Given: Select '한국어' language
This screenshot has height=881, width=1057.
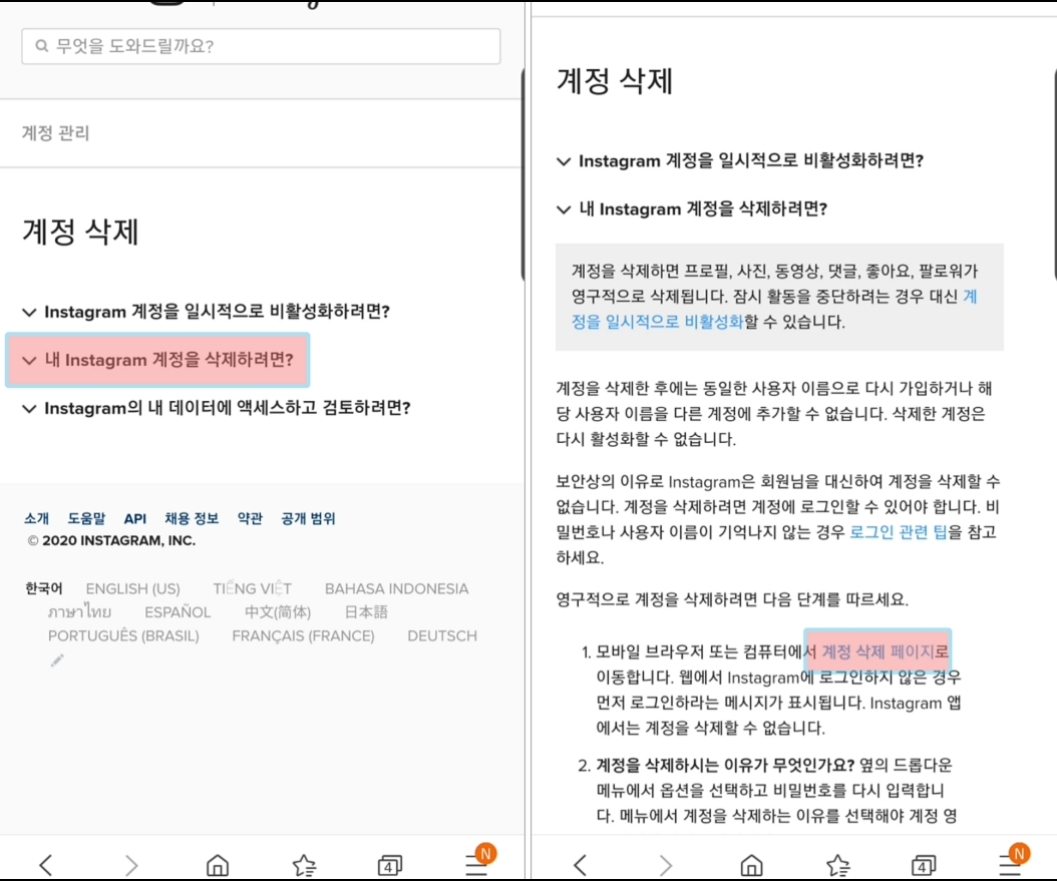Looking at the screenshot, I should [x=44, y=588].
